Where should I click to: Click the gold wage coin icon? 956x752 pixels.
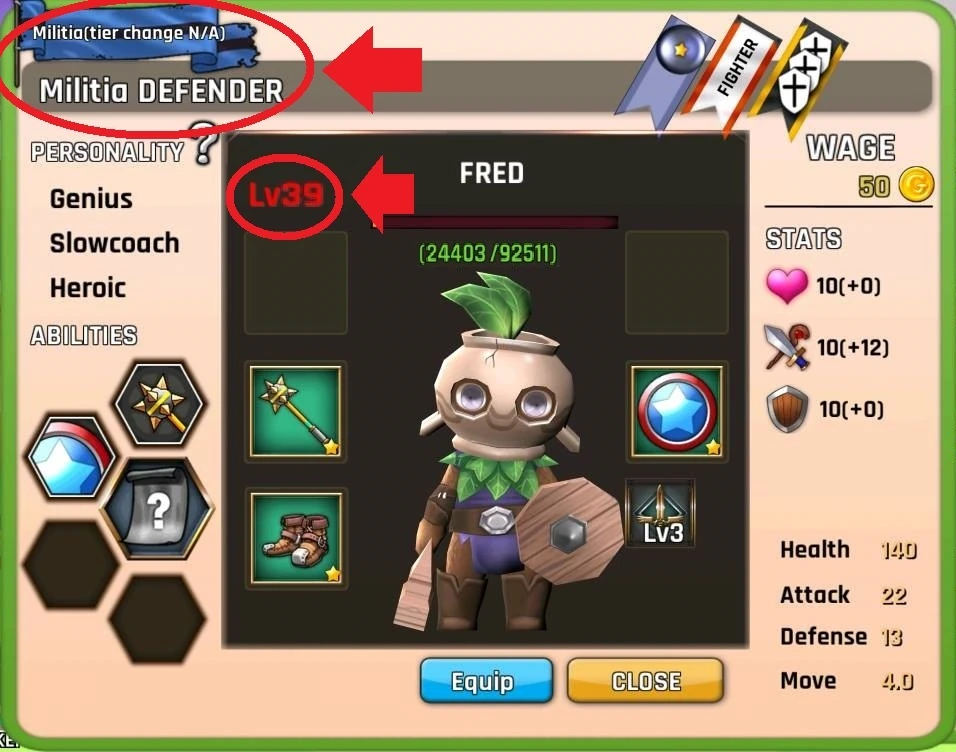[x=916, y=185]
